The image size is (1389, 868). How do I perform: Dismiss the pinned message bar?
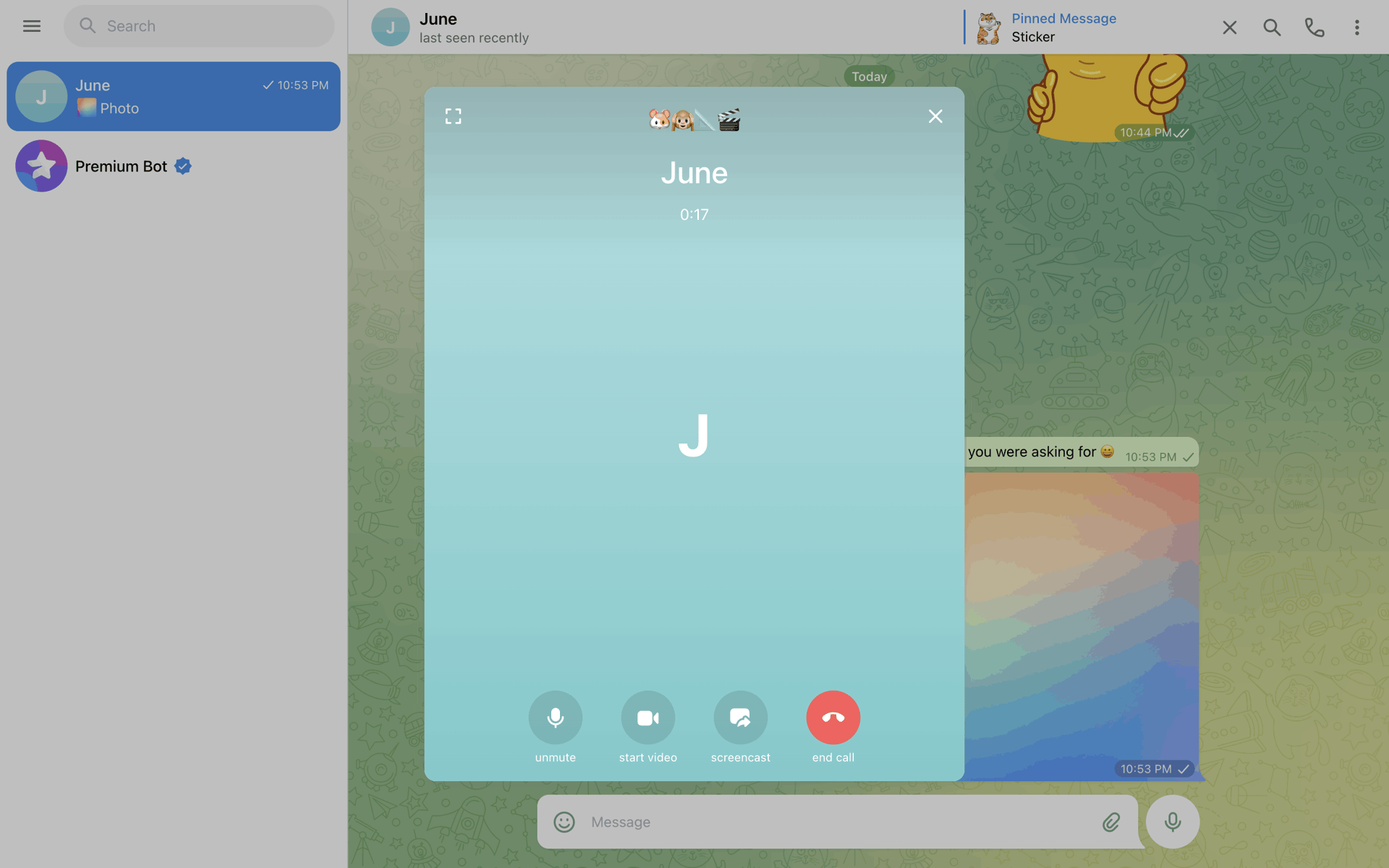pos(1229,27)
